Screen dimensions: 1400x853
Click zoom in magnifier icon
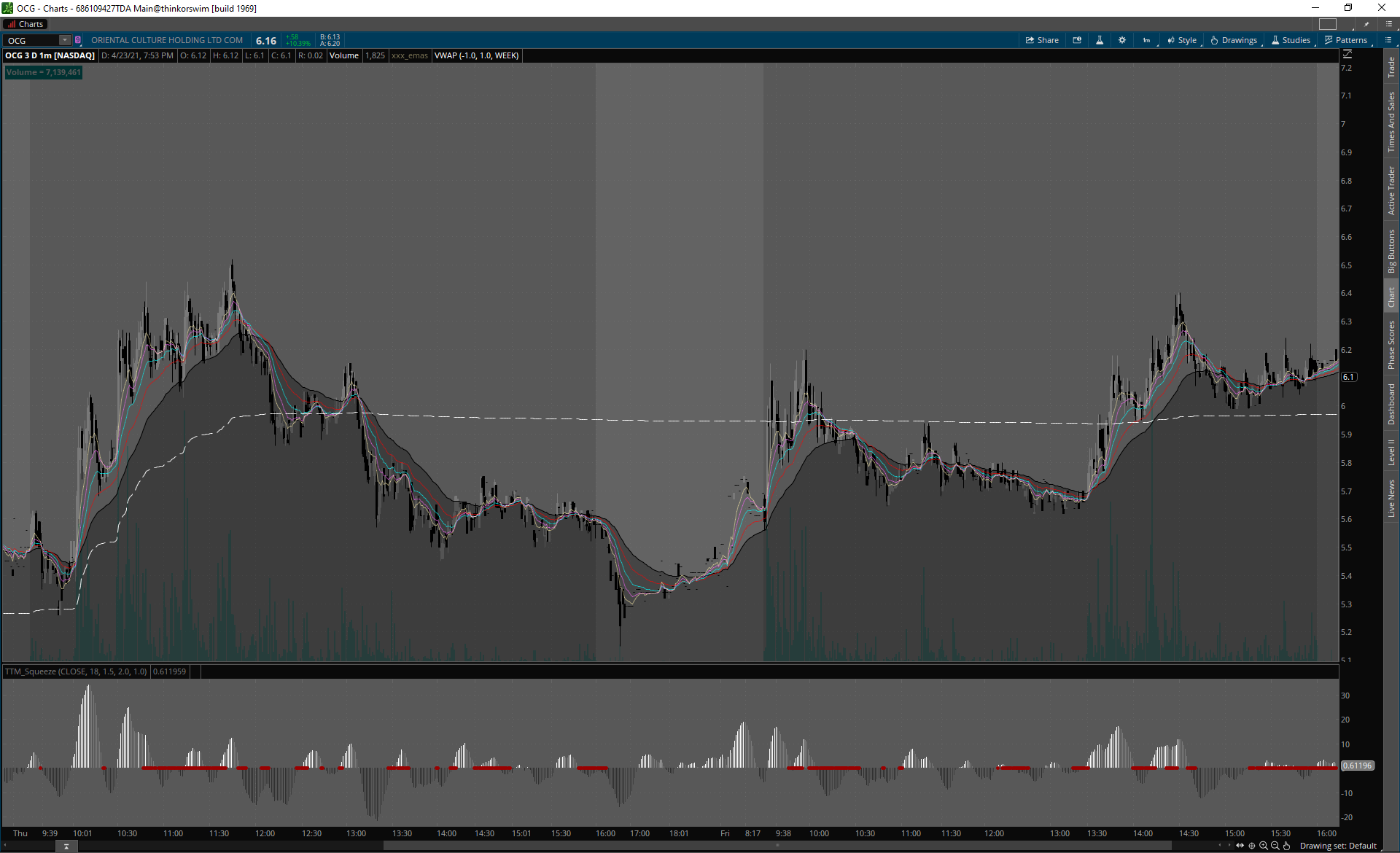(1264, 846)
